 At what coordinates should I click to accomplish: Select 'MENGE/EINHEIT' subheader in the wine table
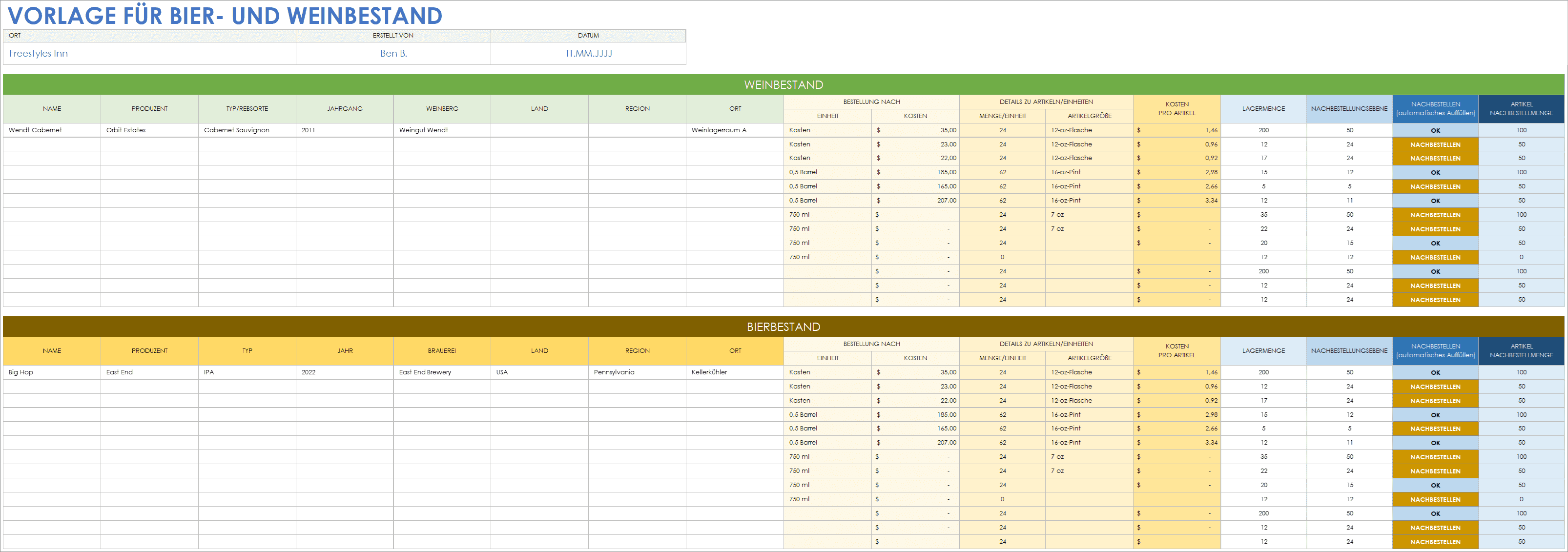(x=1003, y=116)
